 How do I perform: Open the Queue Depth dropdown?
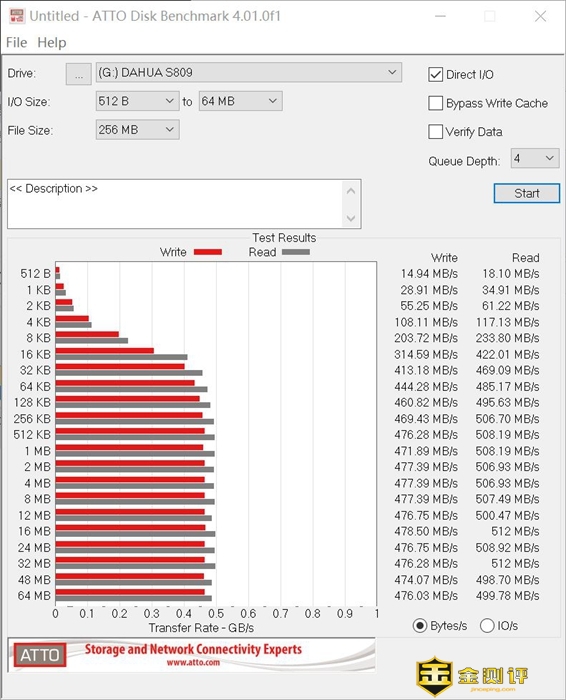tap(535, 158)
